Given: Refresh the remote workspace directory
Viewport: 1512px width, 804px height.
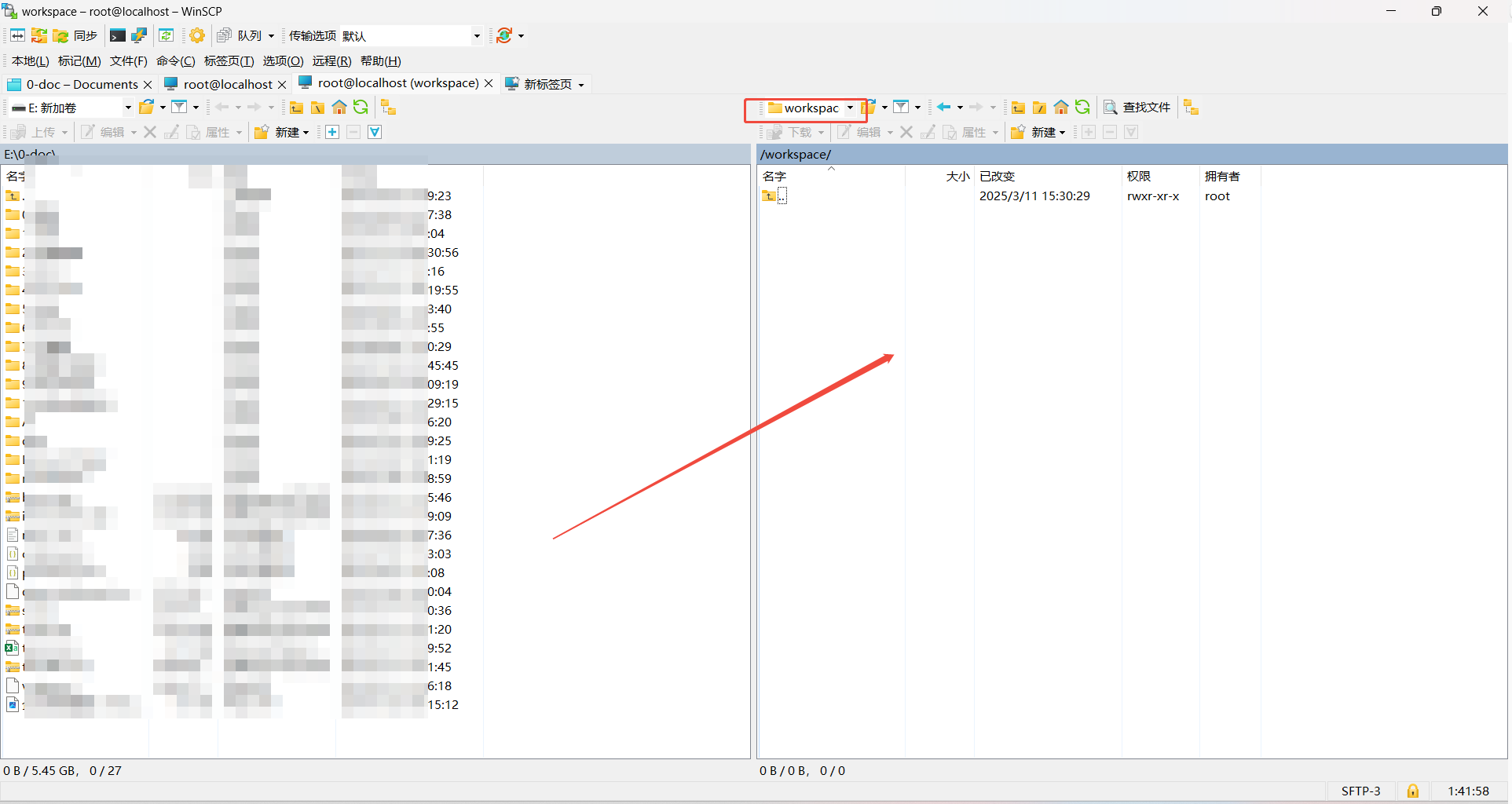Looking at the screenshot, I should coord(1082,108).
